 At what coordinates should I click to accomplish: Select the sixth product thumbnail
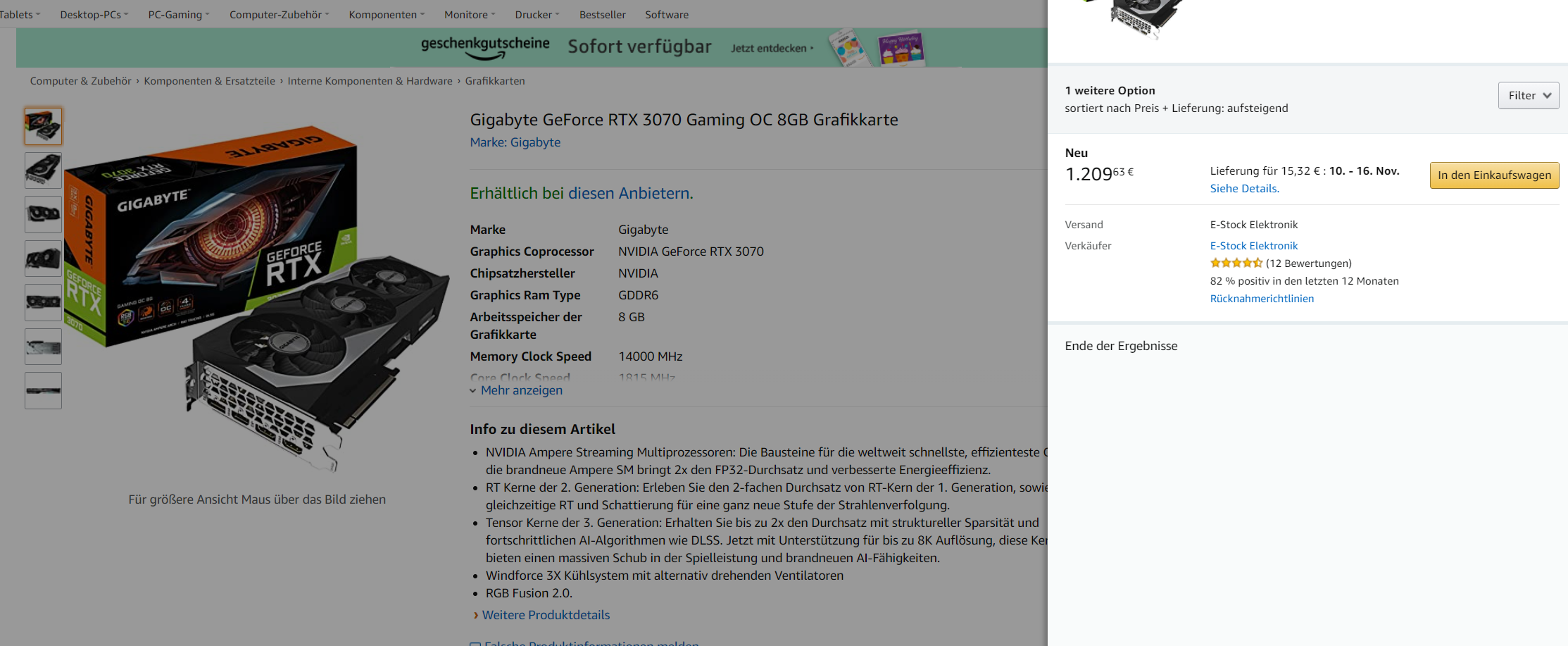43,347
